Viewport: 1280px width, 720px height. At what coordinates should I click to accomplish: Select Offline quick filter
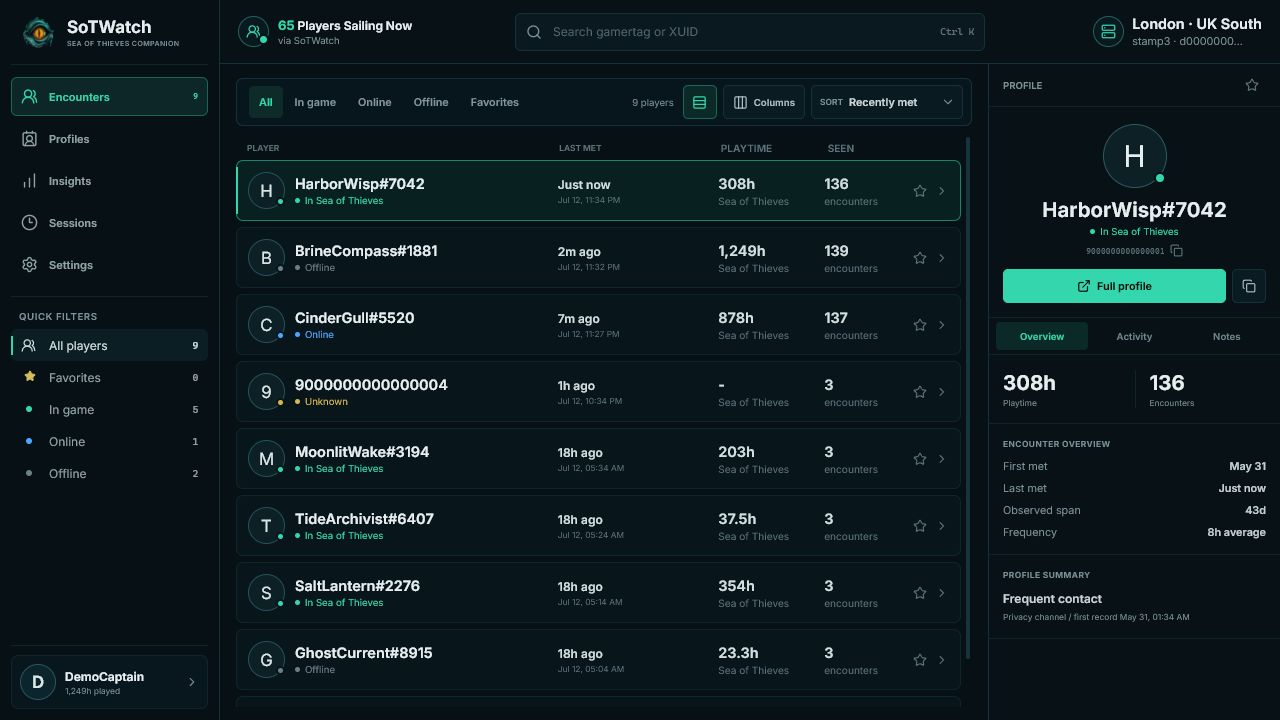pyautogui.click(x=109, y=474)
